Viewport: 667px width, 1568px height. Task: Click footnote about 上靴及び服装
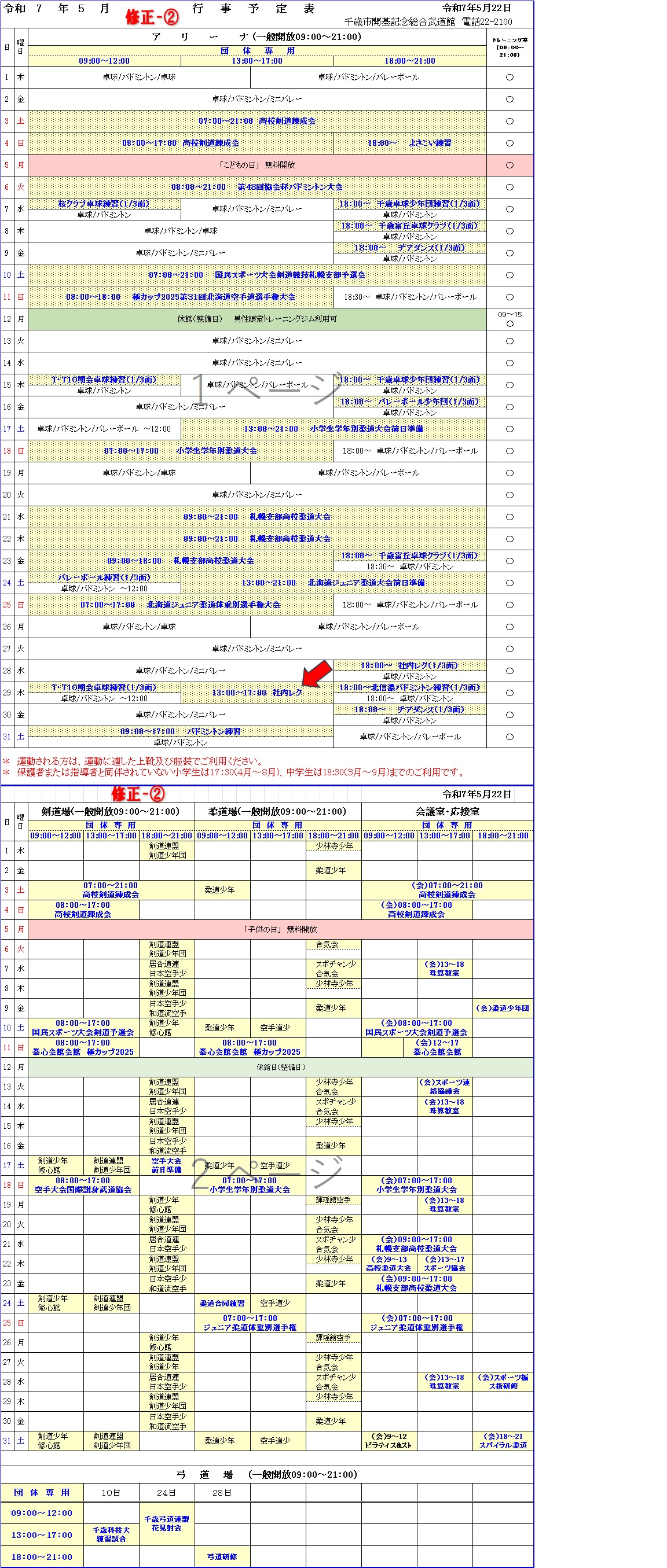pos(132,761)
